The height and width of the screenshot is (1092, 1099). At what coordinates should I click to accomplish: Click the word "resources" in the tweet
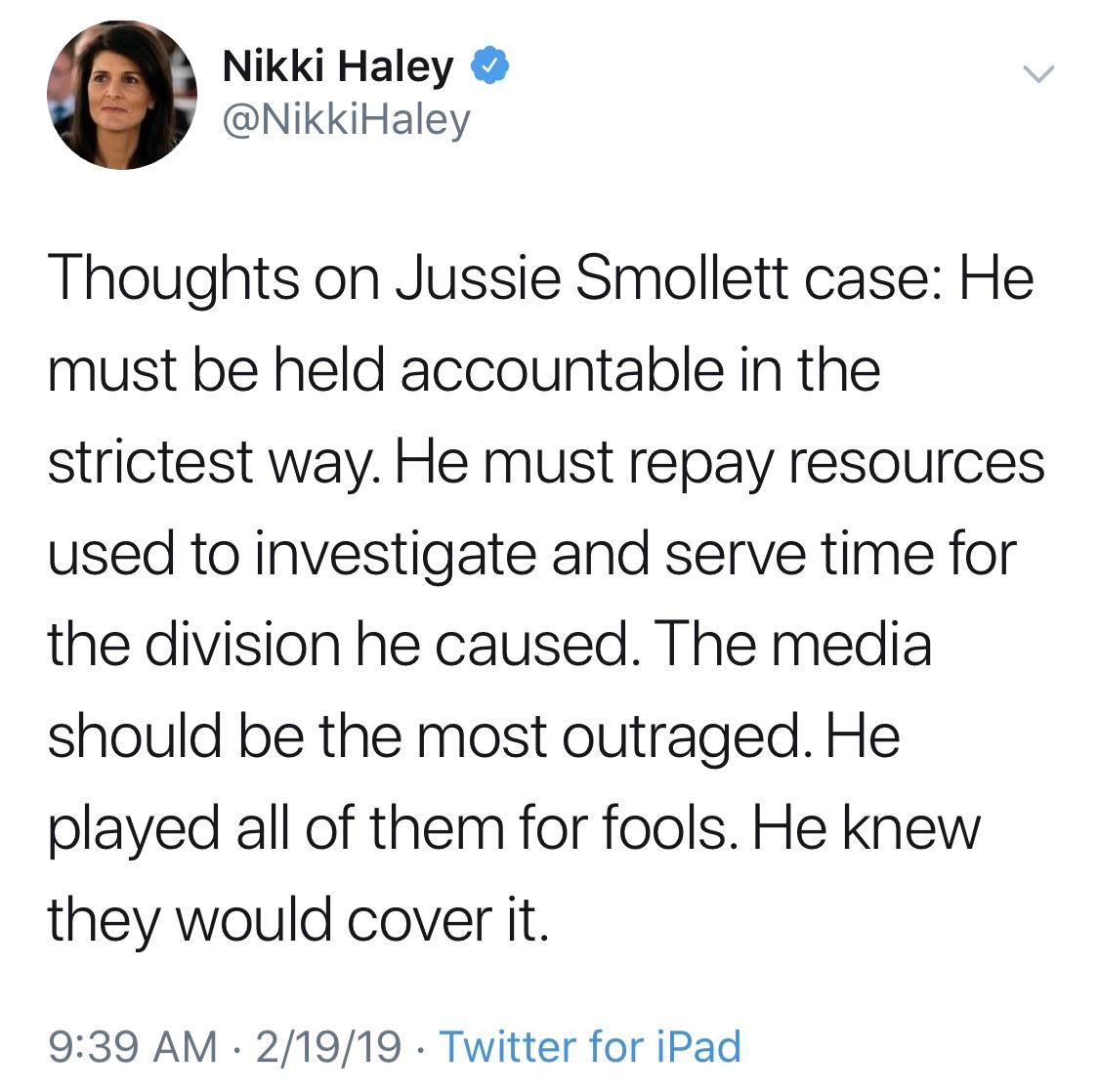click(916, 464)
